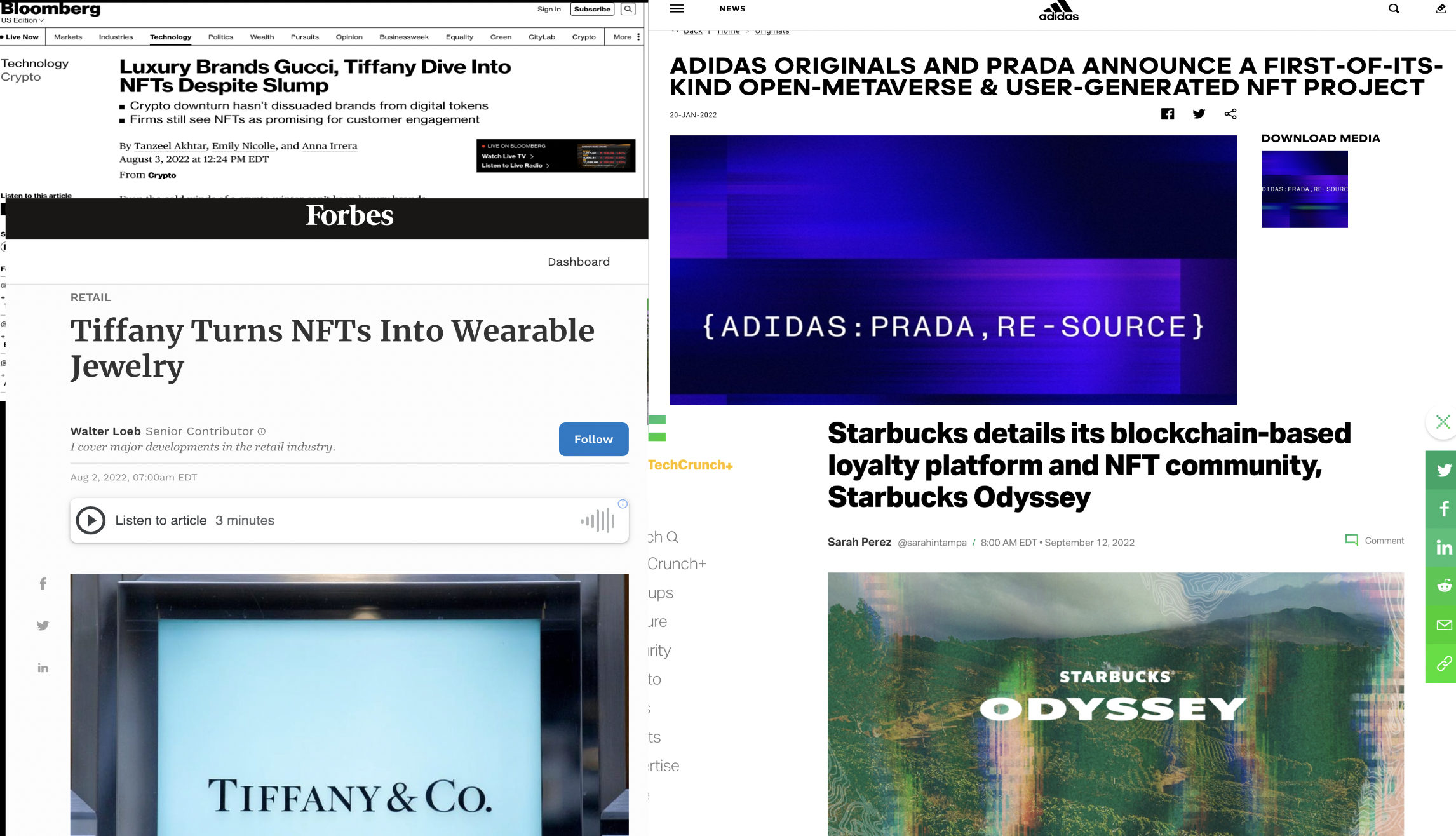Click the audio waveform icon in Forbes player
Image resolution: width=1456 pixels, height=836 pixels.
(x=598, y=520)
